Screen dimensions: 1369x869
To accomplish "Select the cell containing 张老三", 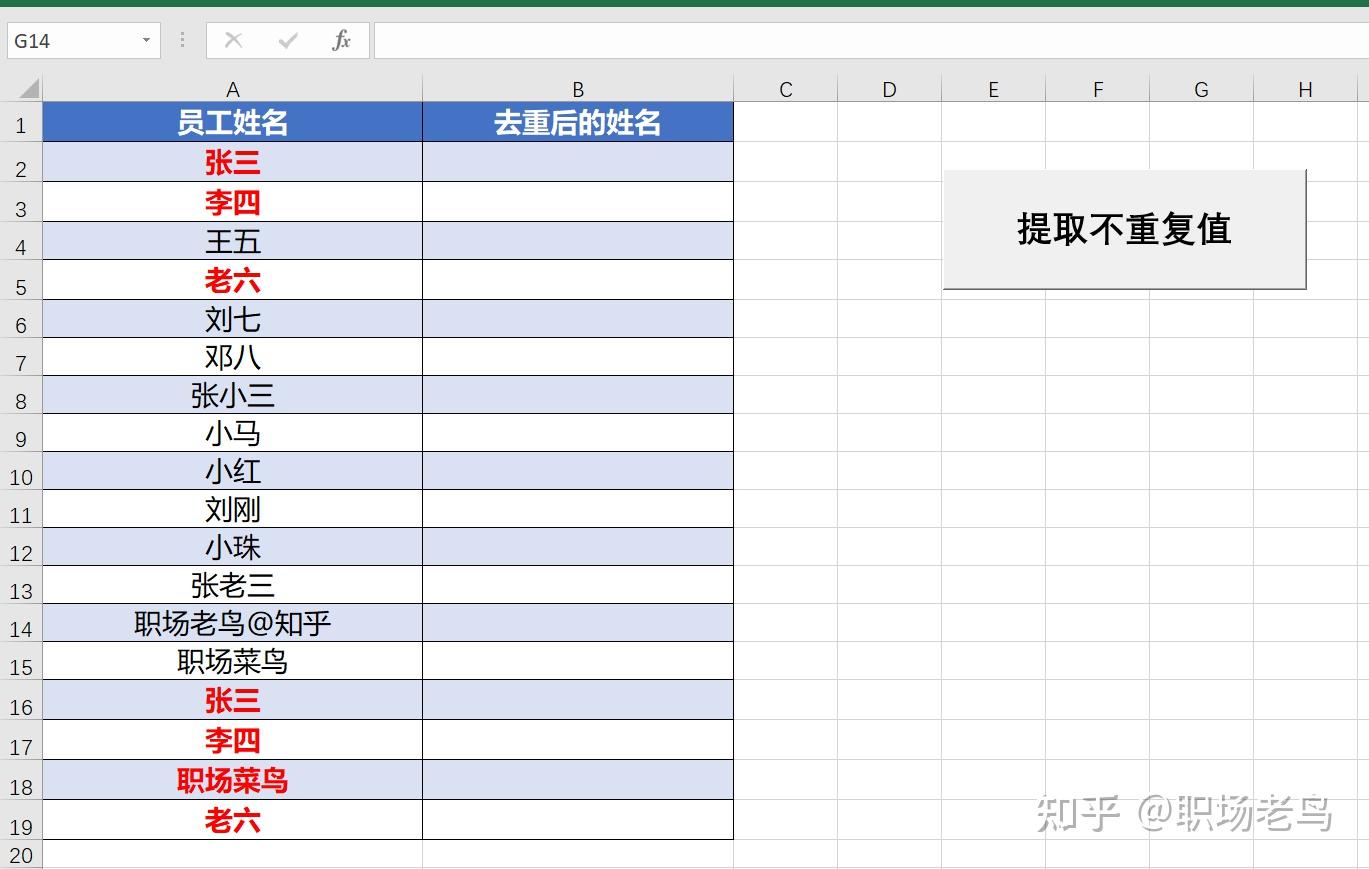I will pos(232,585).
